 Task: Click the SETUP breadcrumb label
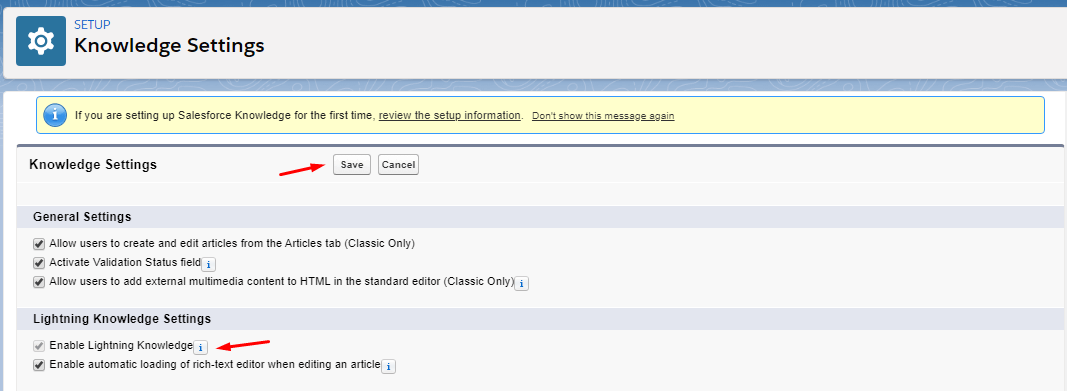(x=92, y=25)
